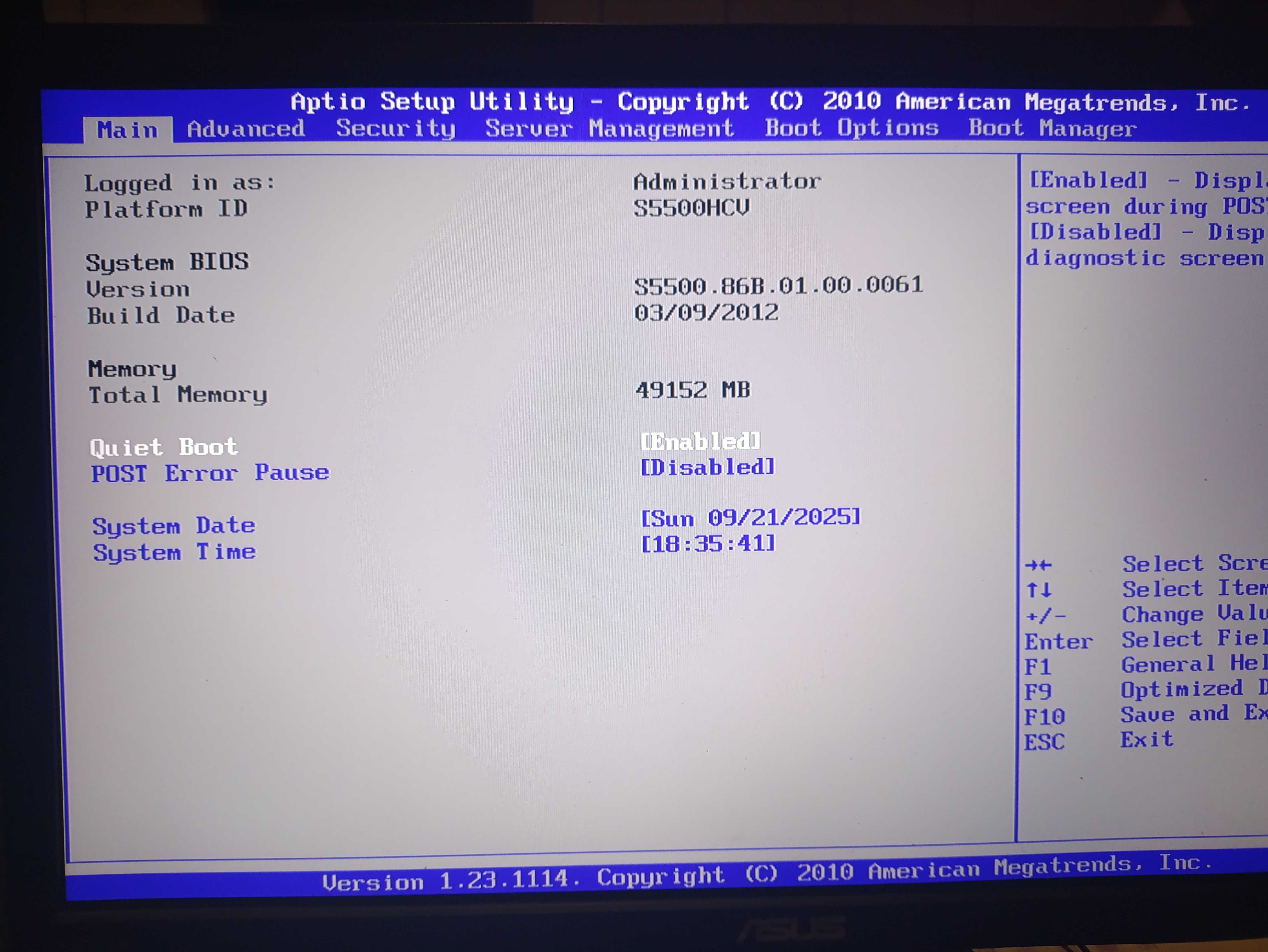Screen dimensions: 1268x952
Task: Click the Version label under System BIOS
Action: click(x=138, y=289)
